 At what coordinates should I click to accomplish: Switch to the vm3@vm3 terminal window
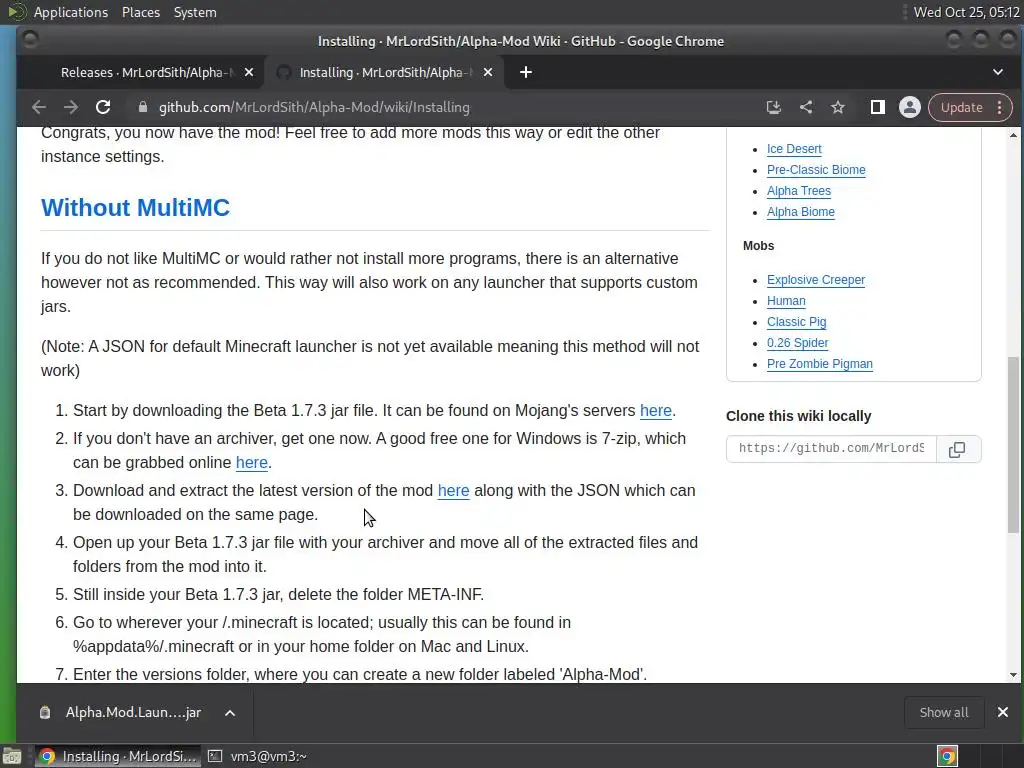pyautogui.click(x=257, y=756)
